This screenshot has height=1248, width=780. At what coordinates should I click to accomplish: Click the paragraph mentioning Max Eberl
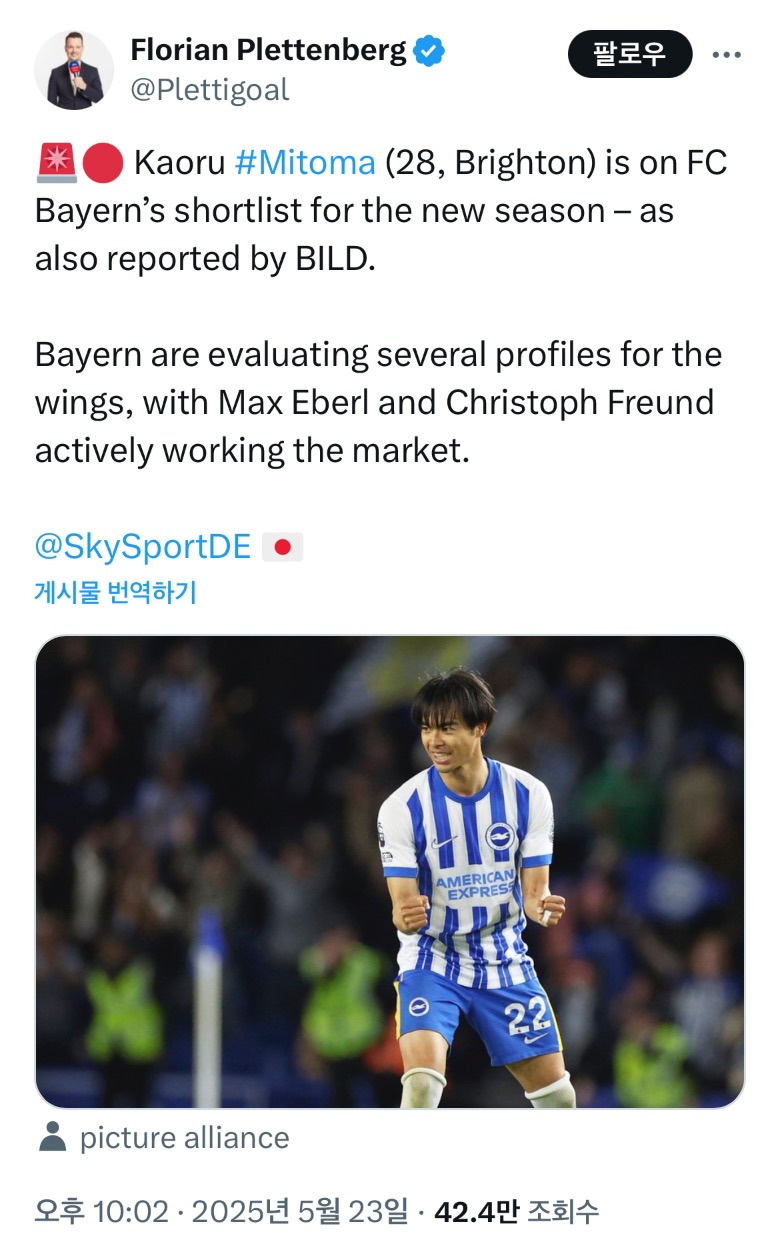tap(378, 403)
